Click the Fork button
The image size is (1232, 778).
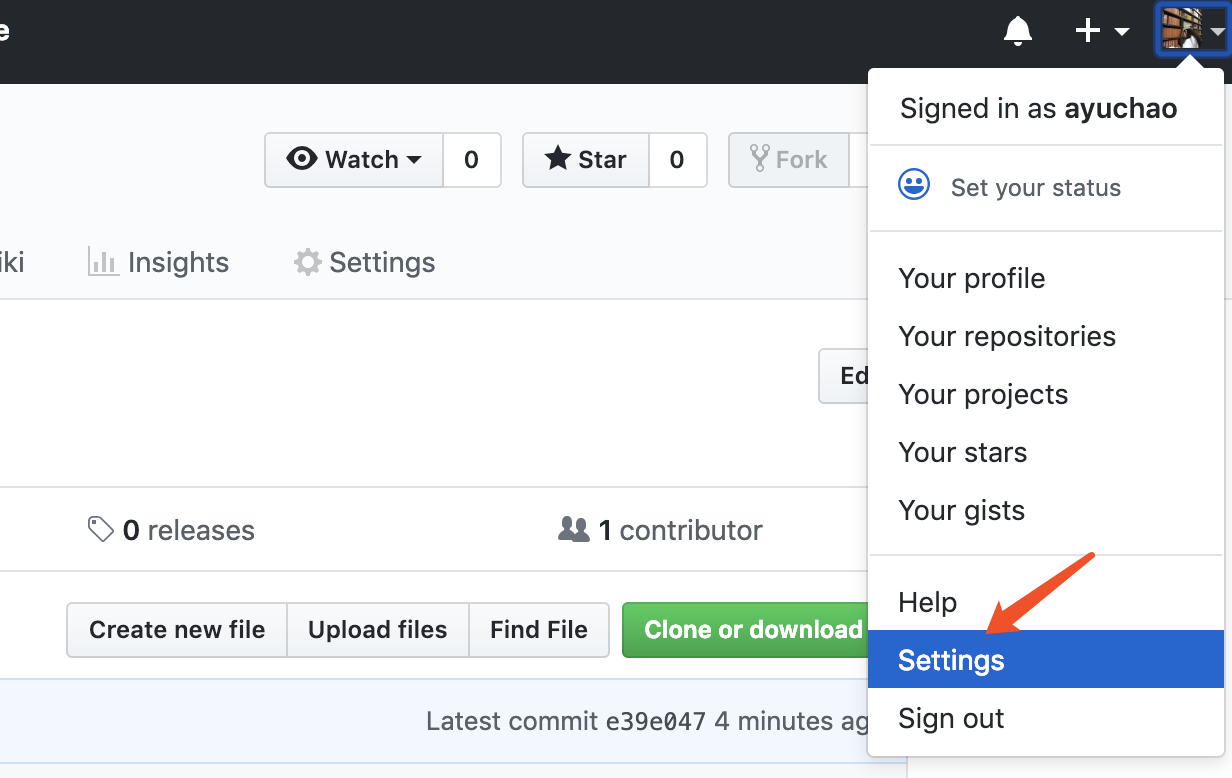[788, 160]
